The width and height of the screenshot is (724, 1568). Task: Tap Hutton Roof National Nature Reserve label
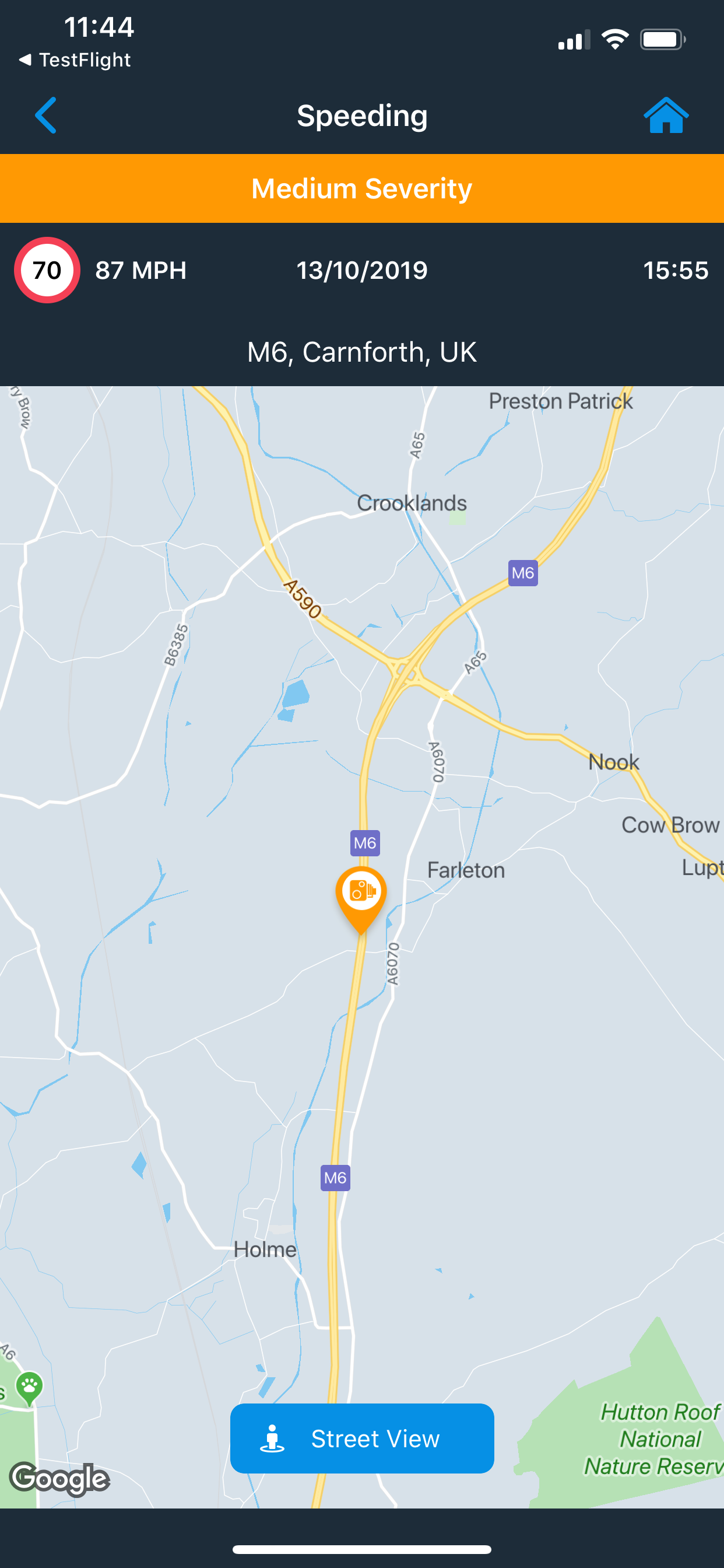(654, 1439)
